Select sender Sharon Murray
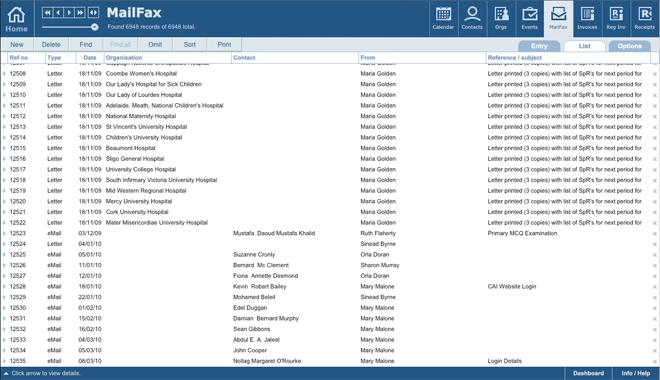 pyautogui.click(x=380, y=265)
